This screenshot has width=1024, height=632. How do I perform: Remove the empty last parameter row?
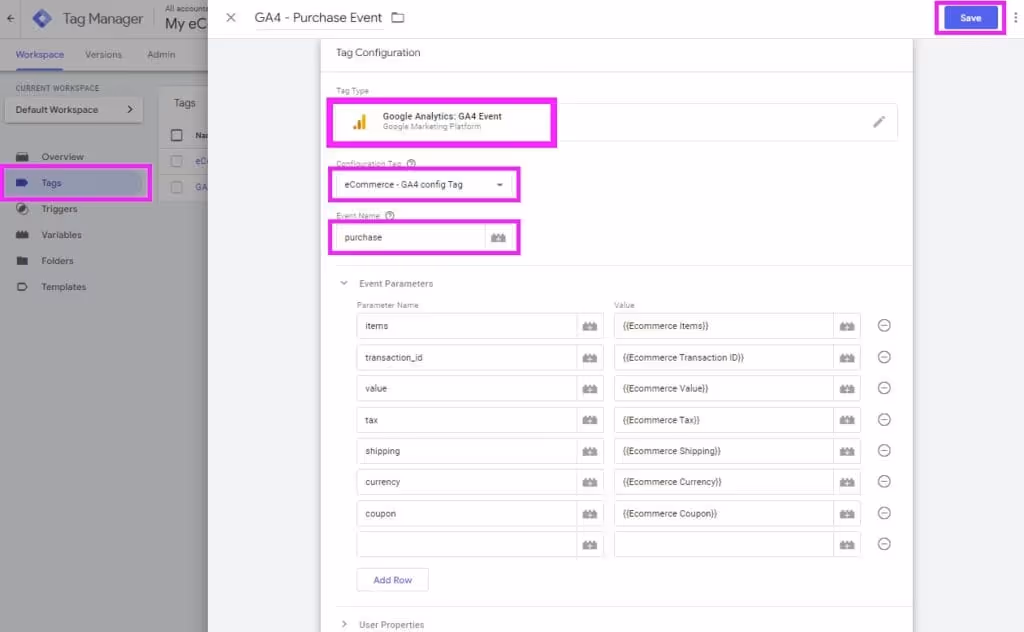tap(884, 544)
